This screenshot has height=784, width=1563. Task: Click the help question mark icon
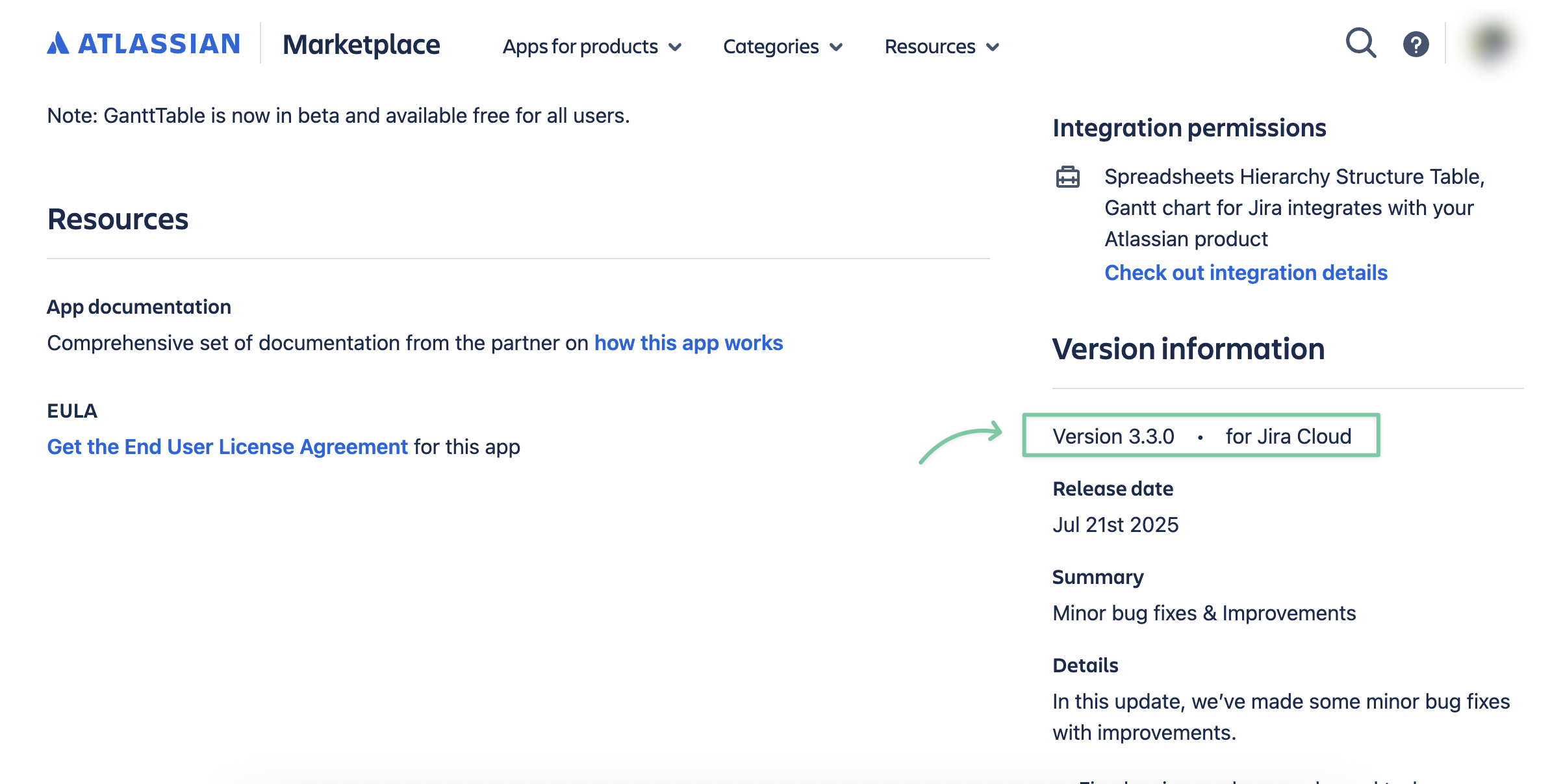point(1416,44)
